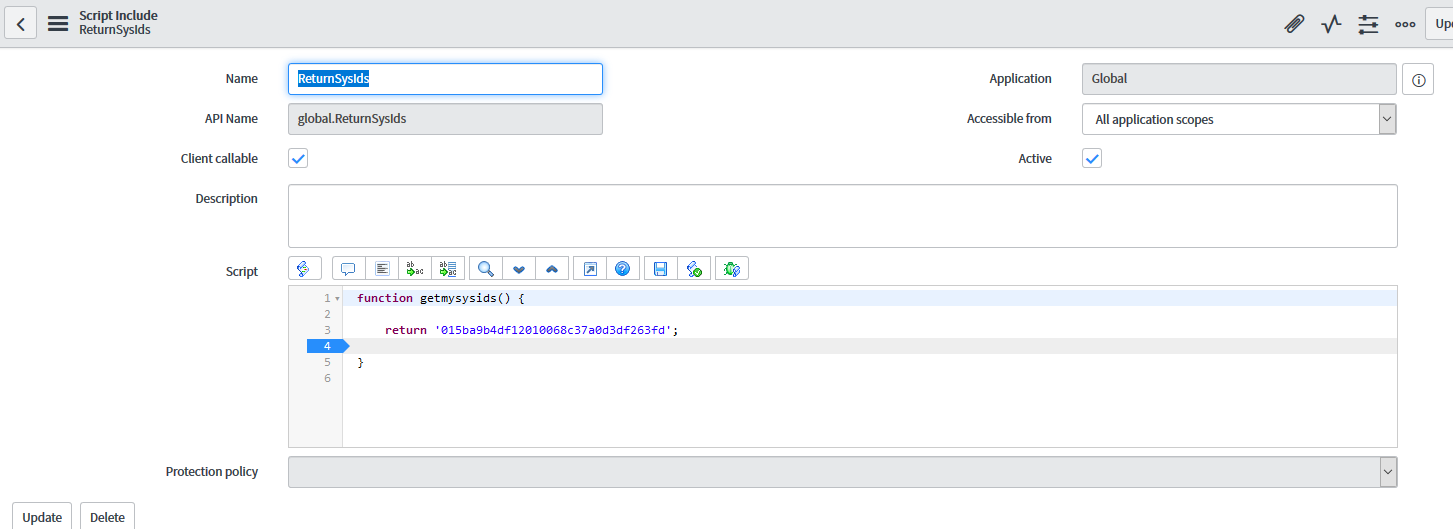Open the Protection policy dropdown
The width and height of the screenshot is (1453, 529).
[x=841, y=472]
